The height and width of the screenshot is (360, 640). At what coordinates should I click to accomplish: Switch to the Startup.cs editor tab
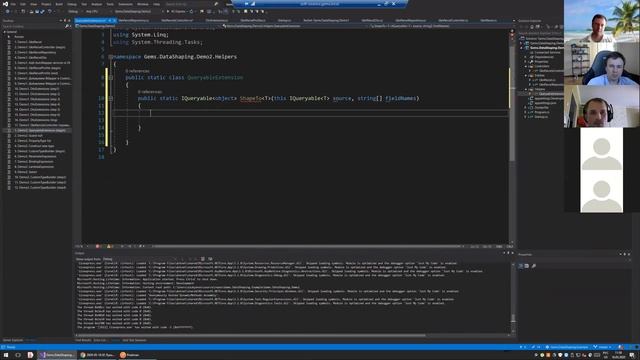click(x=284, y=20)
